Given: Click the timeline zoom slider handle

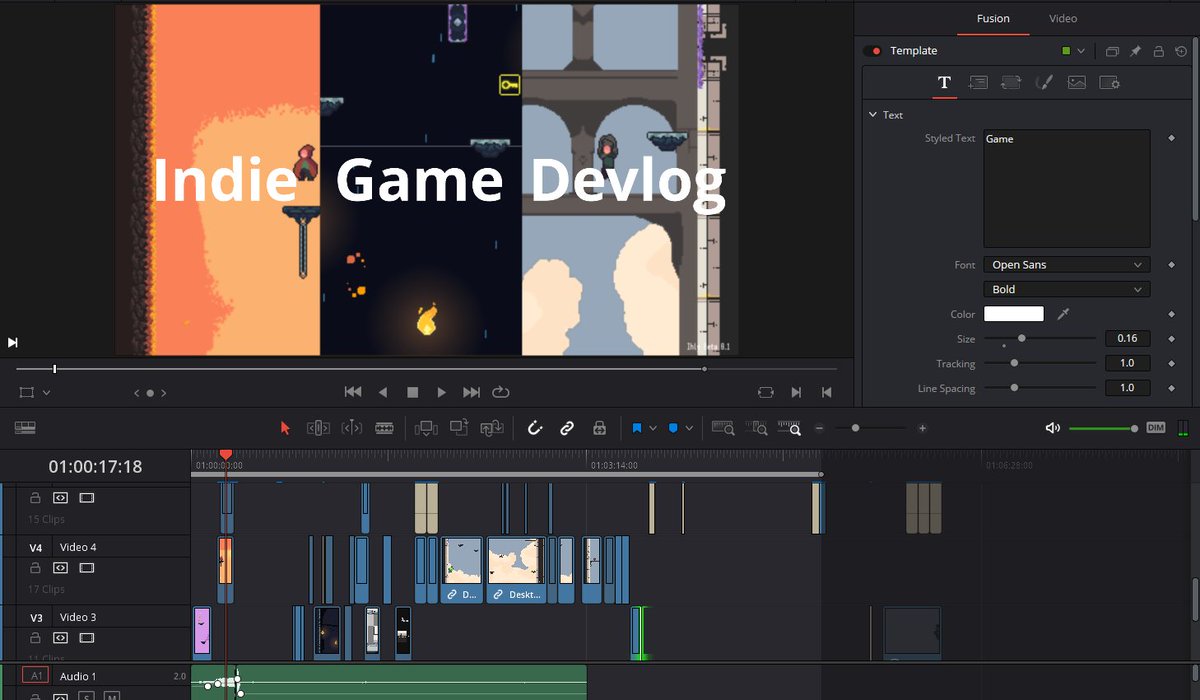Looking at the screenshot, I should click(854, 428).
